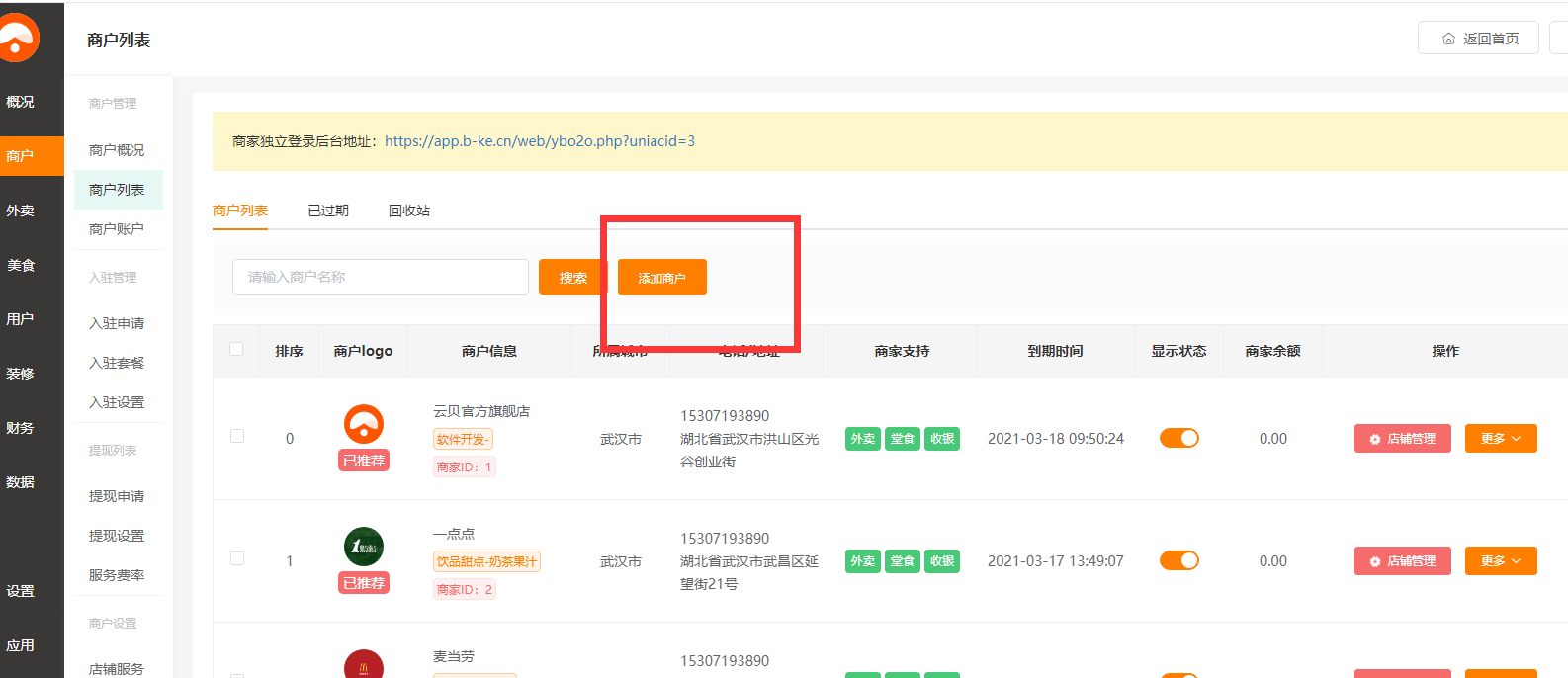
Task: Switch to the 商户列表 tab
Action: (x=240, y=211)
